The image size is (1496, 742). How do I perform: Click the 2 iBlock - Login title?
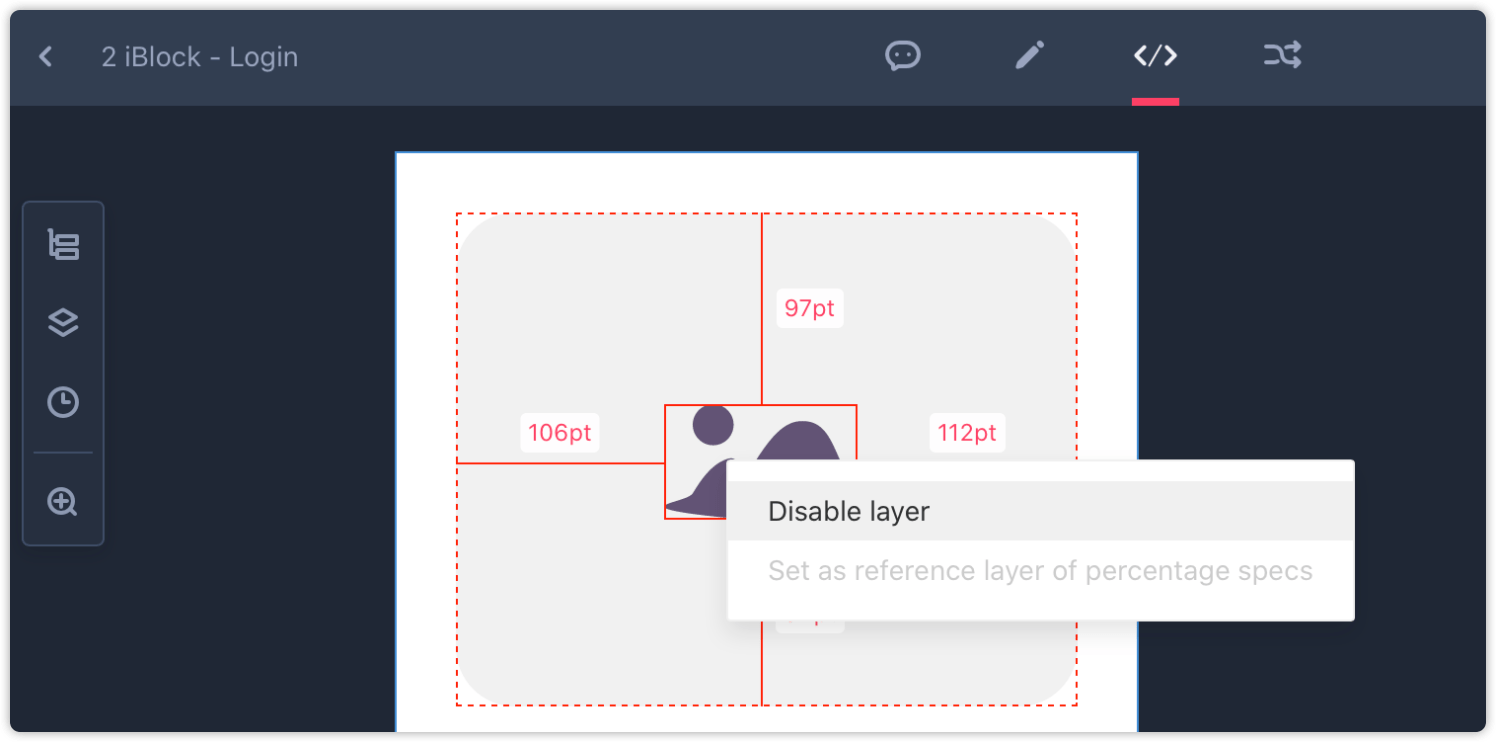[200, 57]
